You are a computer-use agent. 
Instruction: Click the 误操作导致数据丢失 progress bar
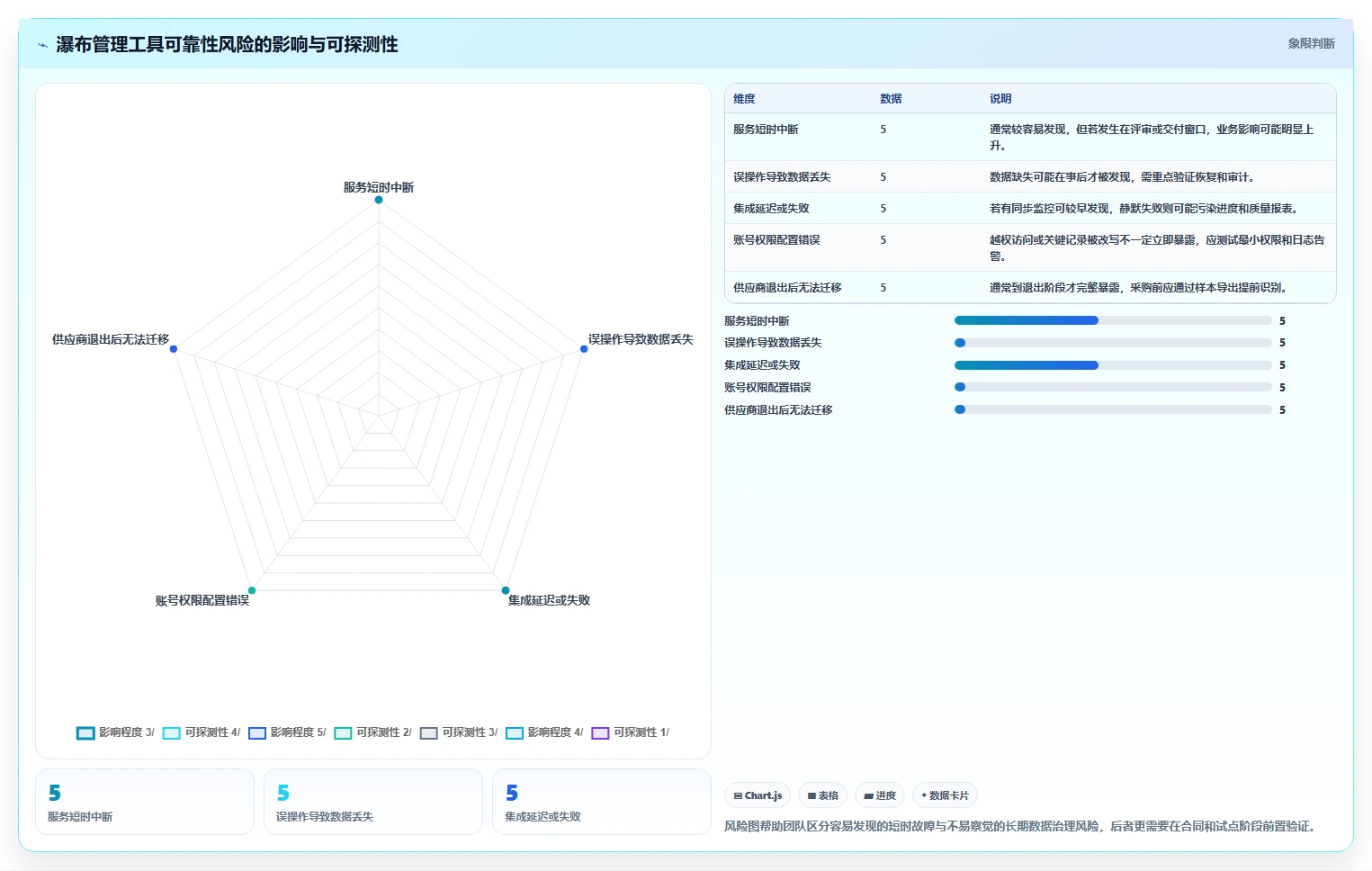click(x=1113, y=343)
